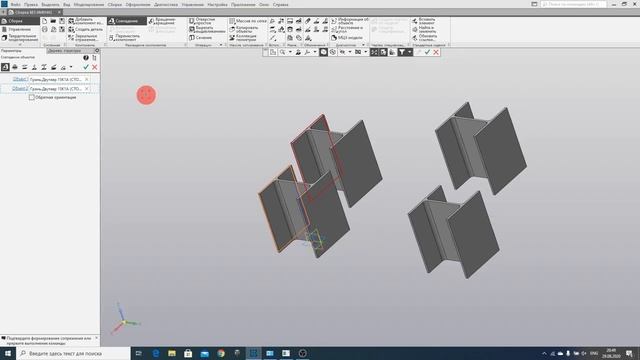This screenshot has width=640, height=360.
Task: Activate the Coincidence command in ribbon
Action: click(127, 21)
